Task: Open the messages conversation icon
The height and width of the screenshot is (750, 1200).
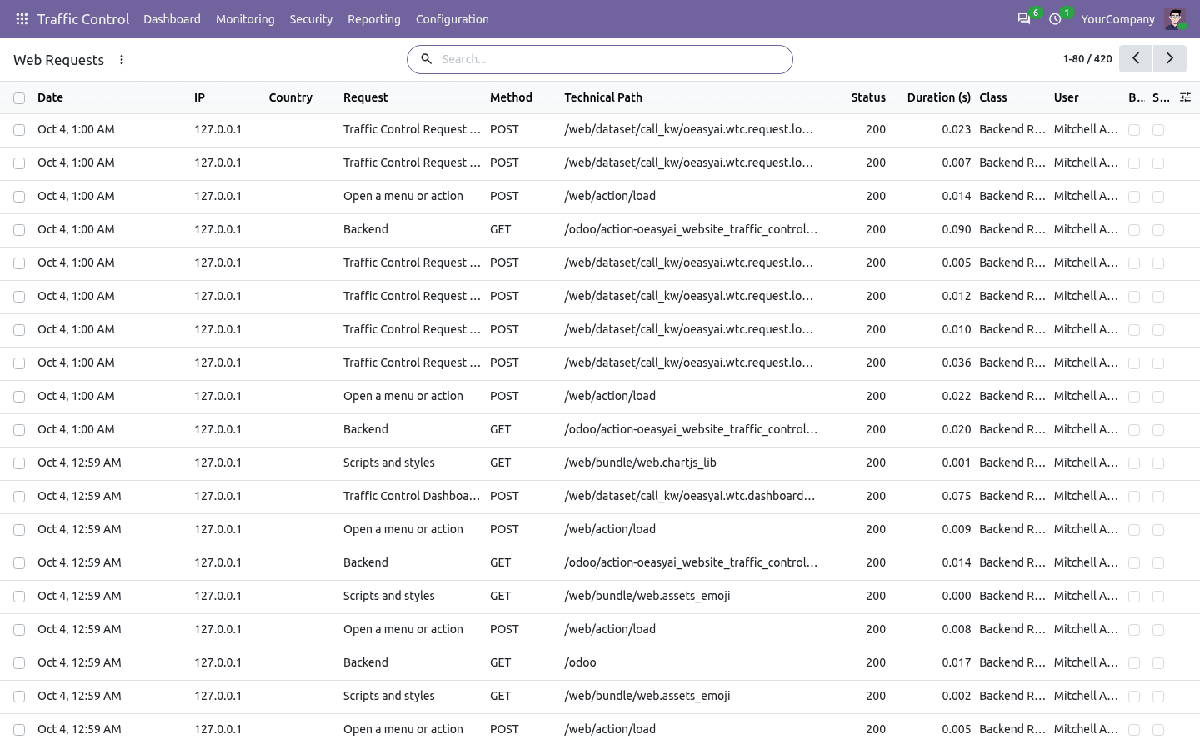Action: (x=1023, y=19)
